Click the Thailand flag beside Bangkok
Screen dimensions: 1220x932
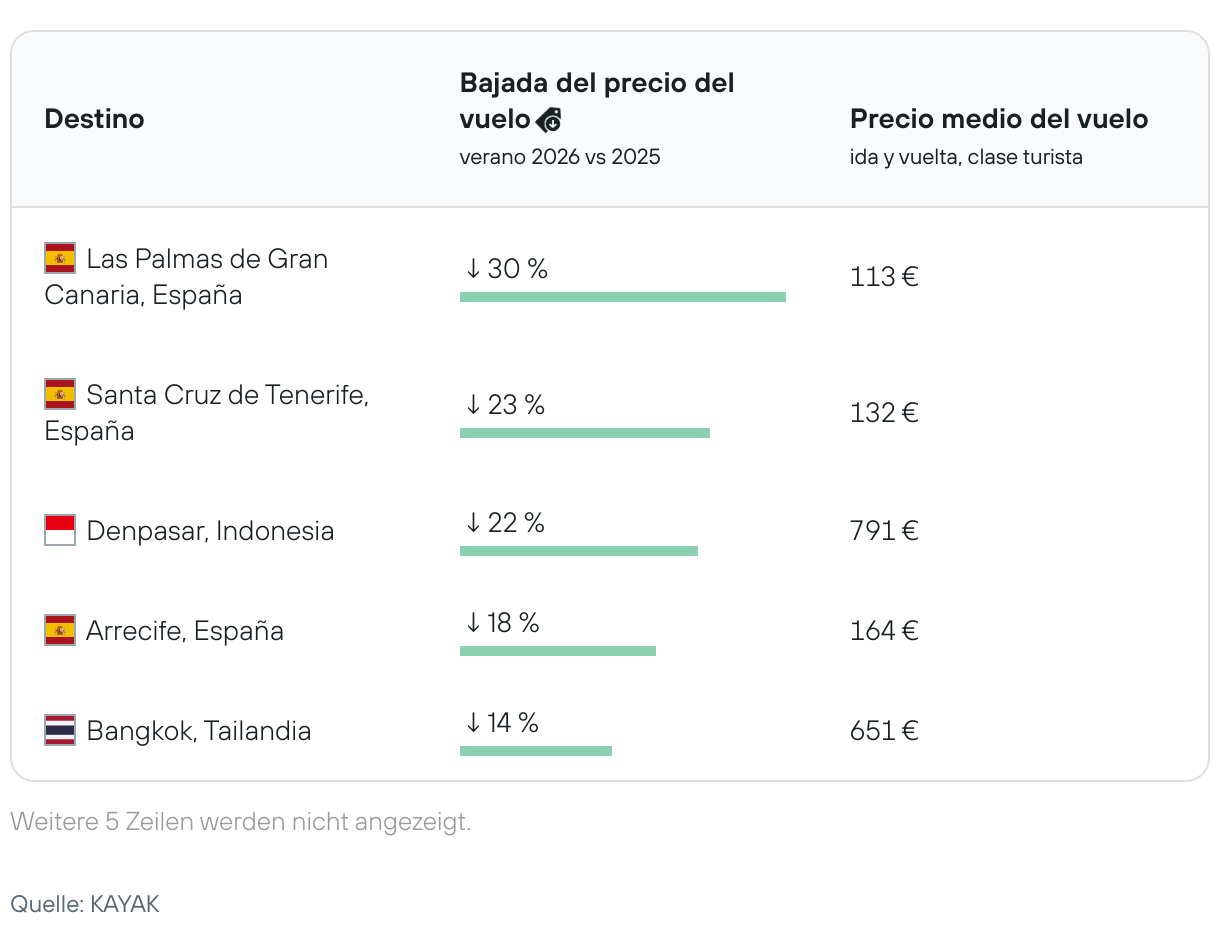60,730
